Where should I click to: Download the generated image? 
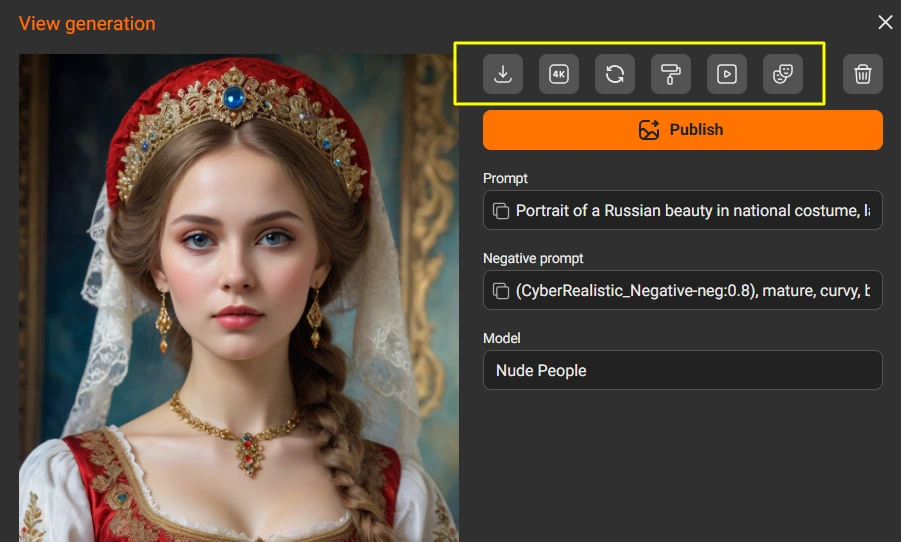[x=503, y=74]
